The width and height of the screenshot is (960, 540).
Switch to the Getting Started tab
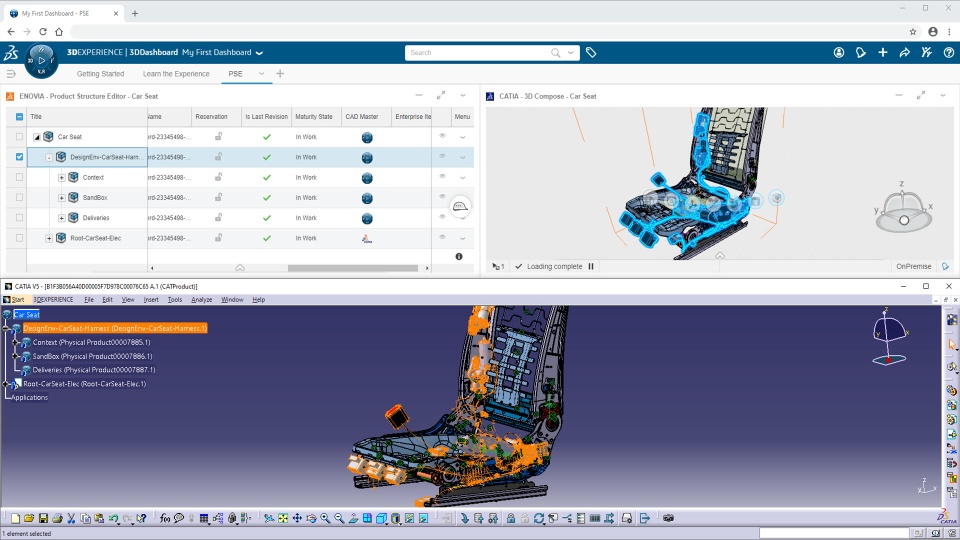point(100,73)
